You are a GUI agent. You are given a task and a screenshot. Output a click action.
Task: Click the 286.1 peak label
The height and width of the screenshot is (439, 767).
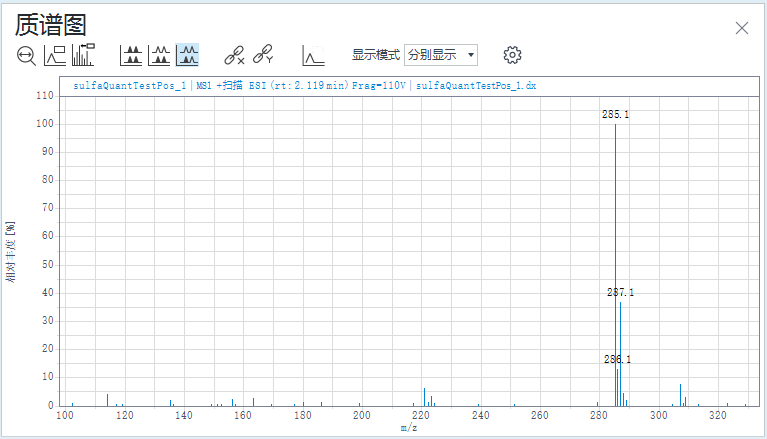[617, 360]
